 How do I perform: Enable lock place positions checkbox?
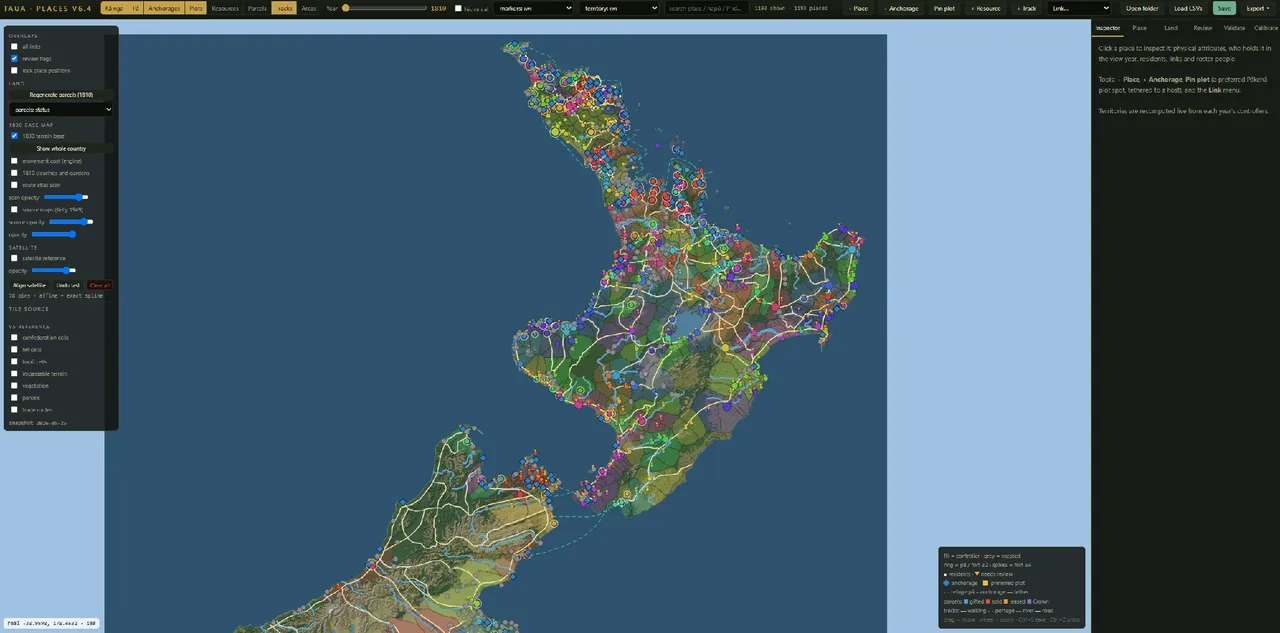coord(14,70)
